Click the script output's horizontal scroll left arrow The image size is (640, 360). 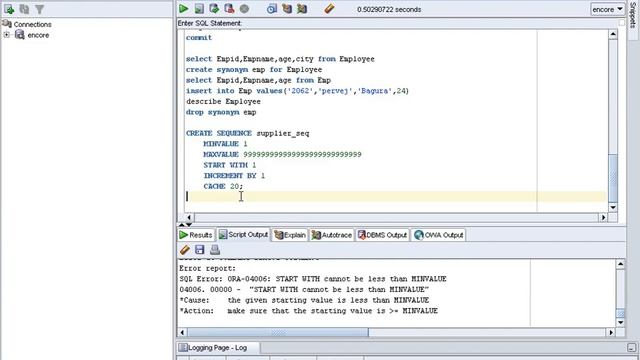click(182, 333)
